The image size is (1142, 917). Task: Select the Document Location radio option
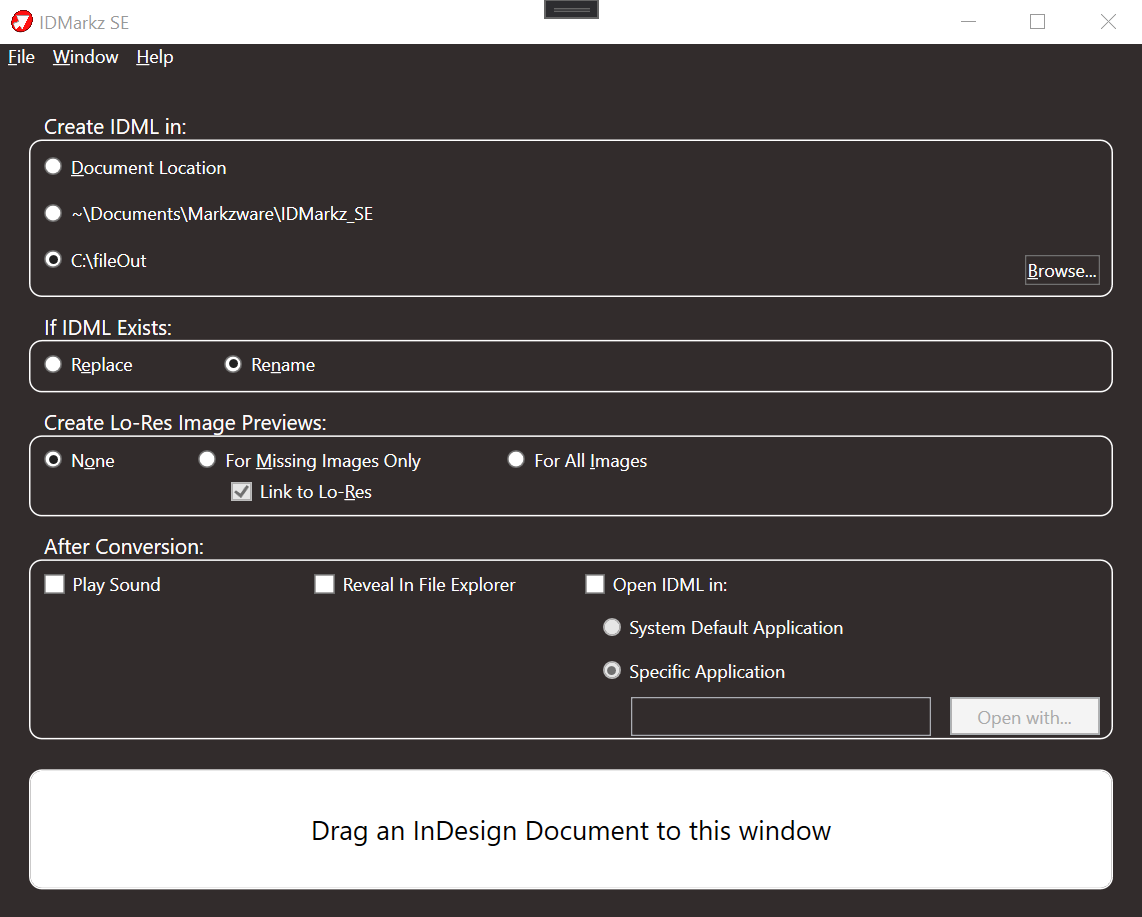53,167
